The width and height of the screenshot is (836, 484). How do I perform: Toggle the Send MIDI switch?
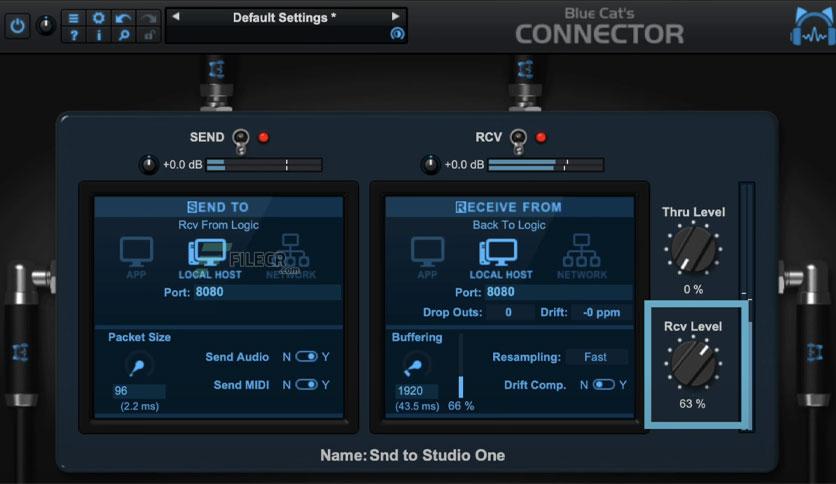[x=307, y=384]
